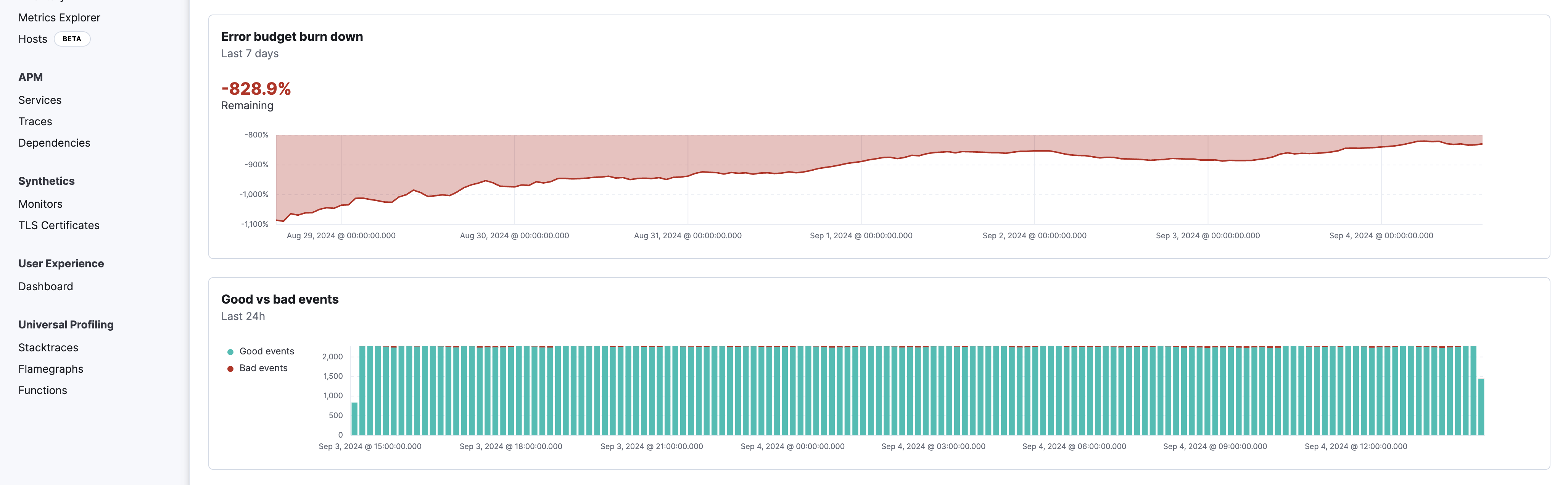
Task: Open Functions in Universal Profiling
Action: [43, 390]
